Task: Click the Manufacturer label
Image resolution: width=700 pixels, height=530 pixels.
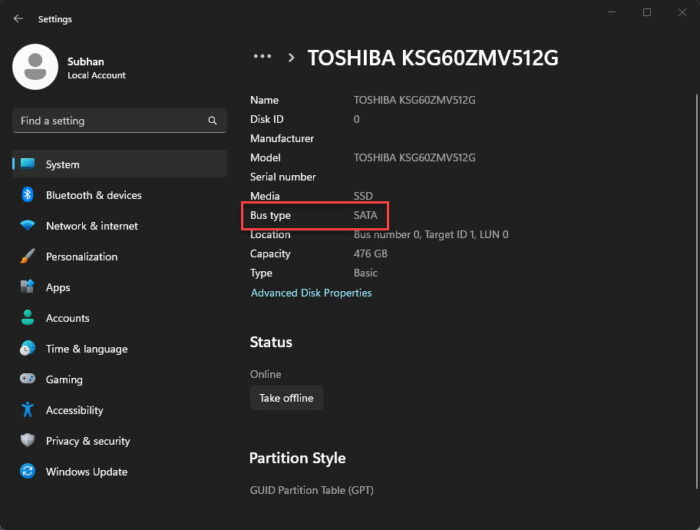Action: coord(282,138)
